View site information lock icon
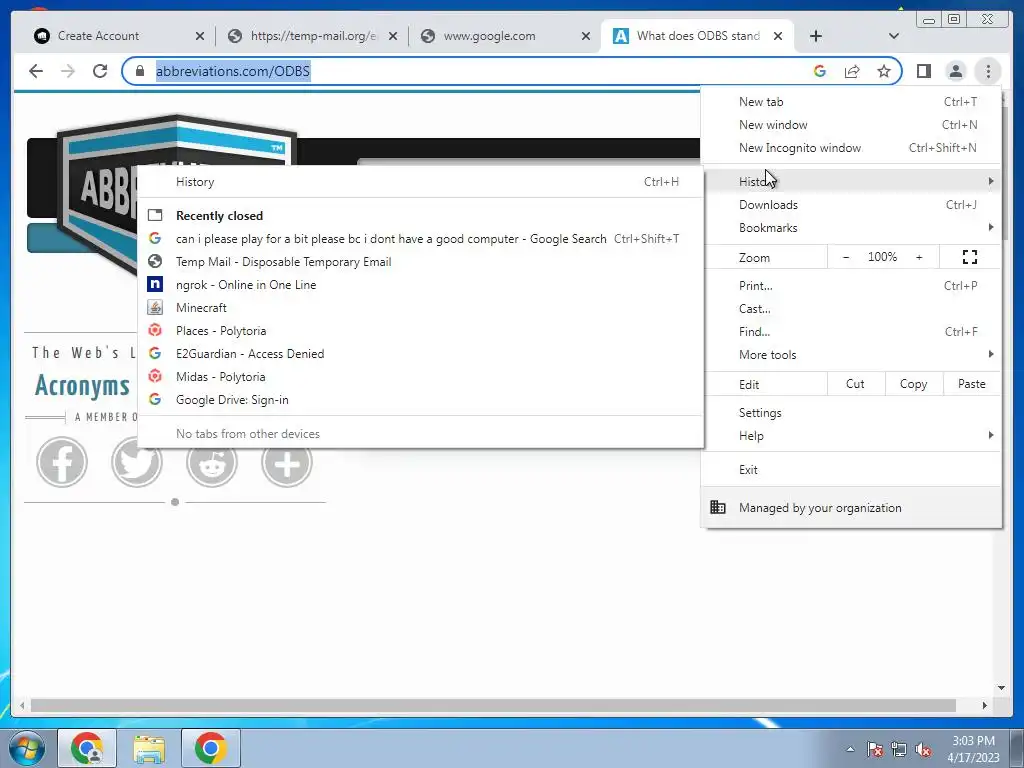The height and width of the screenshot is (768, 1024). tap(139, 71)
